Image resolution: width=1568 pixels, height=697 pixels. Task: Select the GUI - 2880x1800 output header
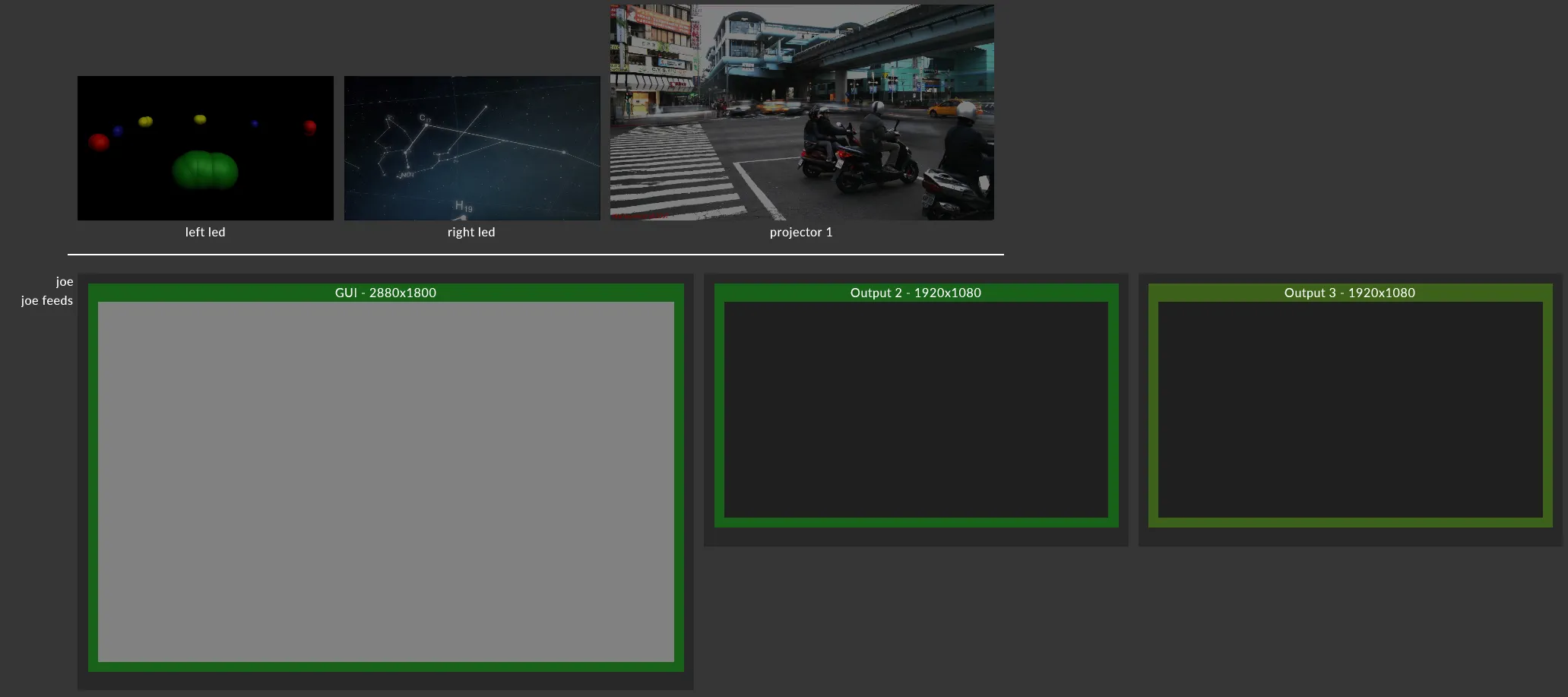pos(385,293)
